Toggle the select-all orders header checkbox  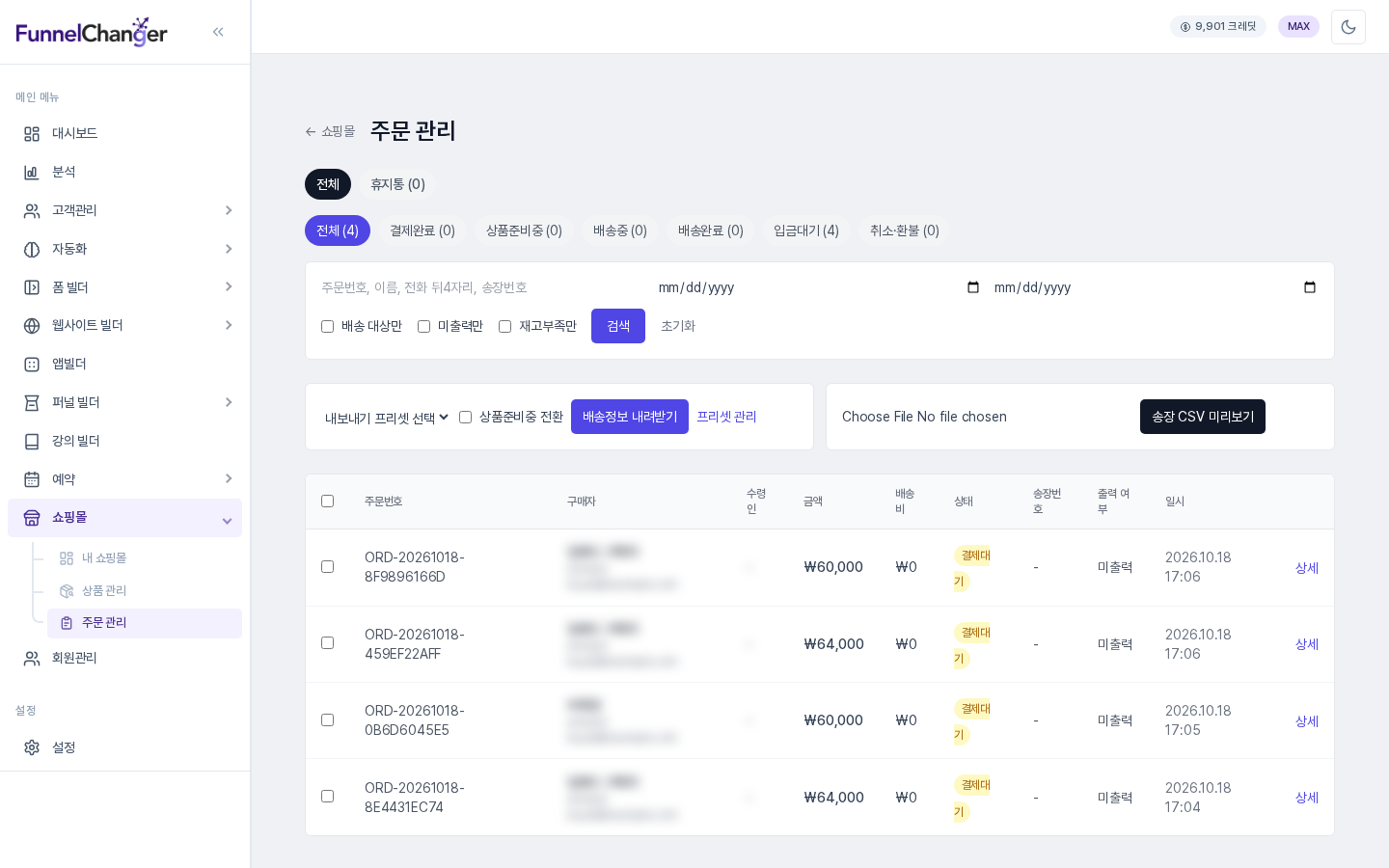(327, 502)
